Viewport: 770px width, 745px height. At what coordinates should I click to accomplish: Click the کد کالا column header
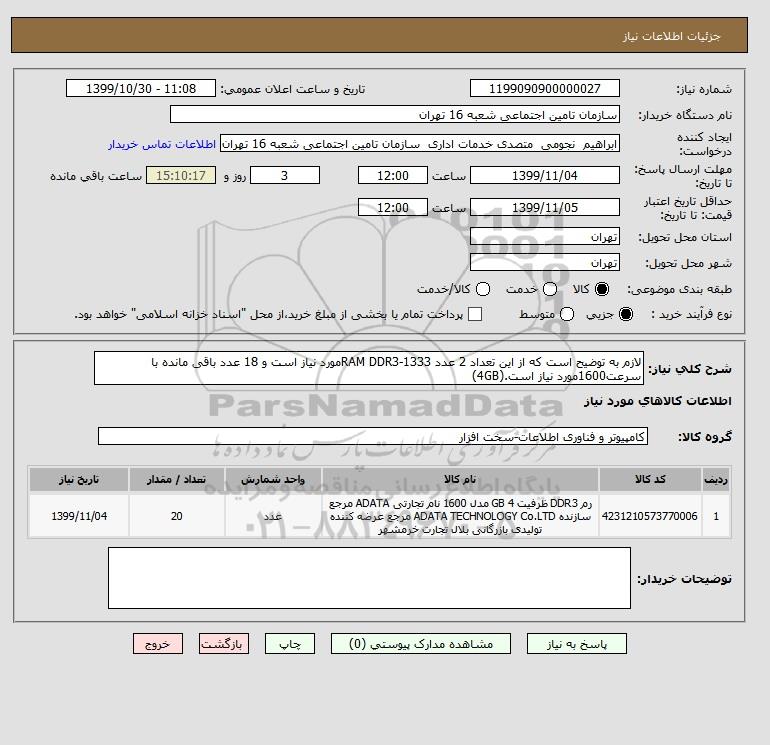coord(650,479)
